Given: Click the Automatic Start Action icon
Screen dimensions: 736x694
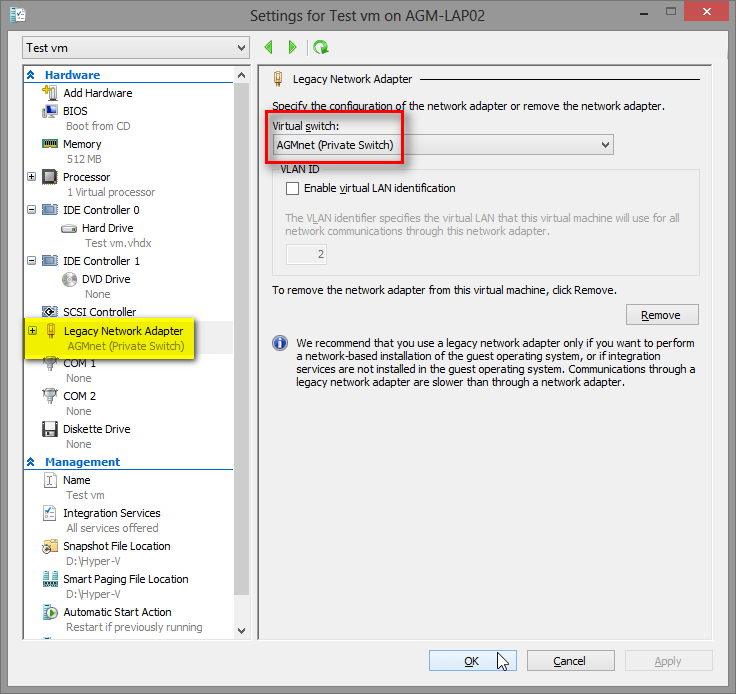Looking at the screenshot, I should coord(50,612).
